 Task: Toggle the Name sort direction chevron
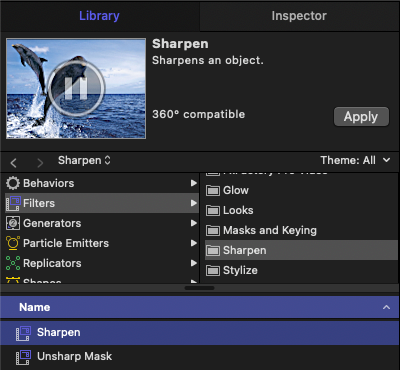386,307
